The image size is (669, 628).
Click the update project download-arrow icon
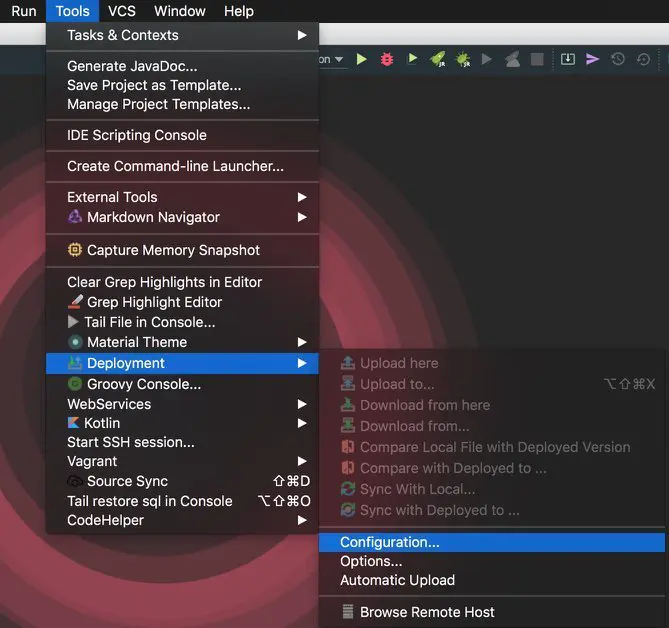(567, 60)
